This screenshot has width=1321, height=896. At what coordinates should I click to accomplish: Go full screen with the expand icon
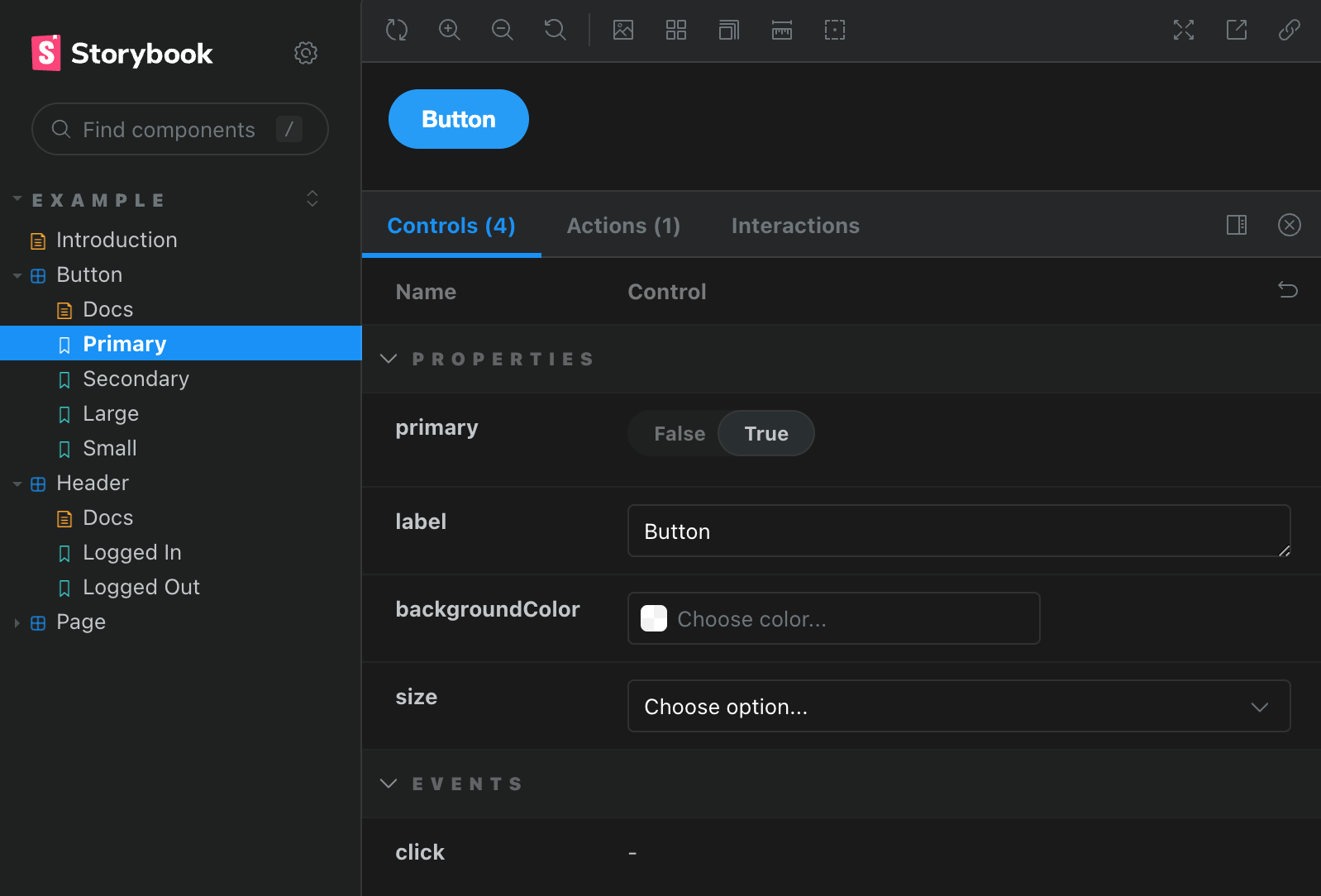coord(1184,31)
